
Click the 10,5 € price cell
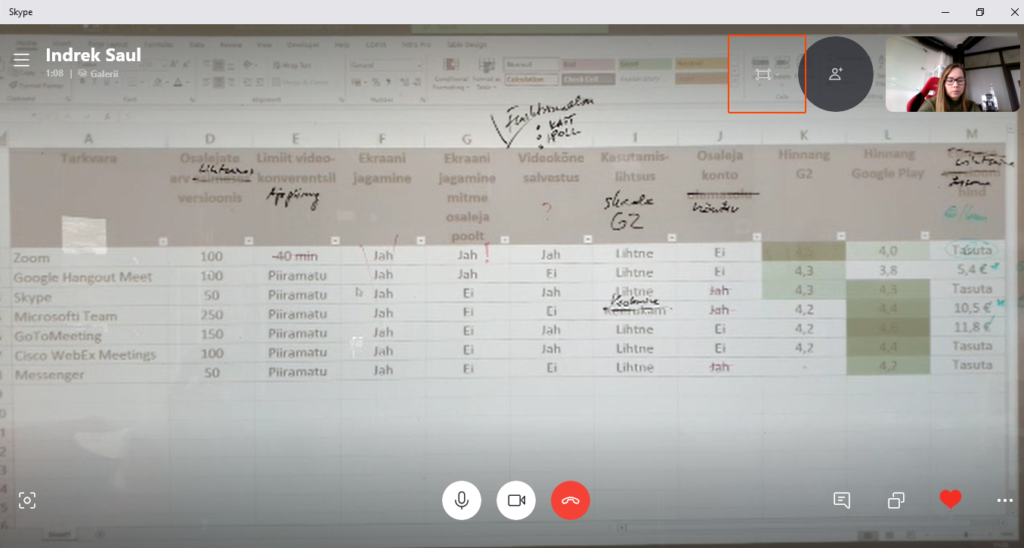click(x=972, y=307)
